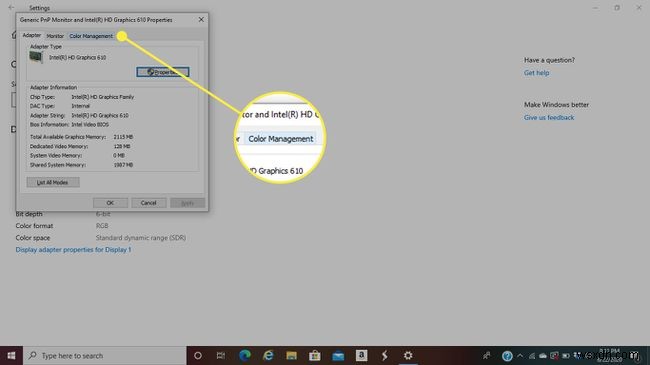This screenshot has width=650, height=365.
Task: Select Settings gear on taskbar
Action: click(x=408, y=355)
